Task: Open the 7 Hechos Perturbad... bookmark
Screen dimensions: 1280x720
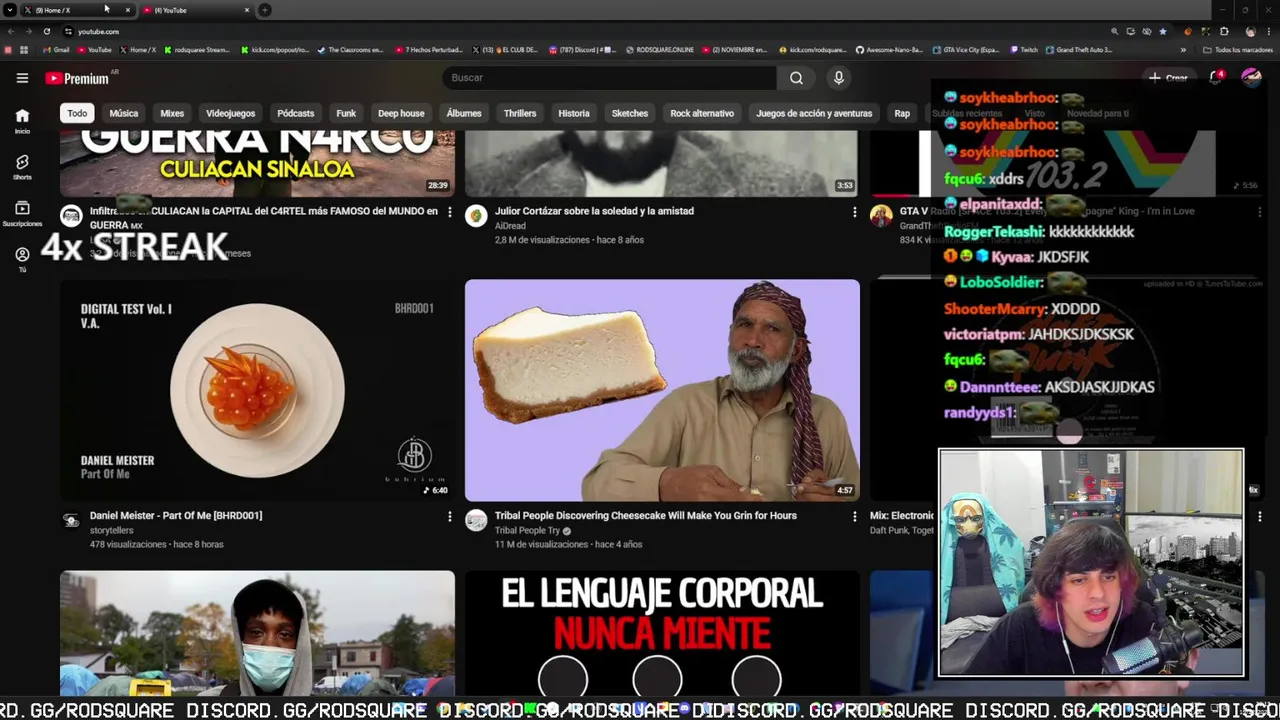Action: (x=428, y=49)
